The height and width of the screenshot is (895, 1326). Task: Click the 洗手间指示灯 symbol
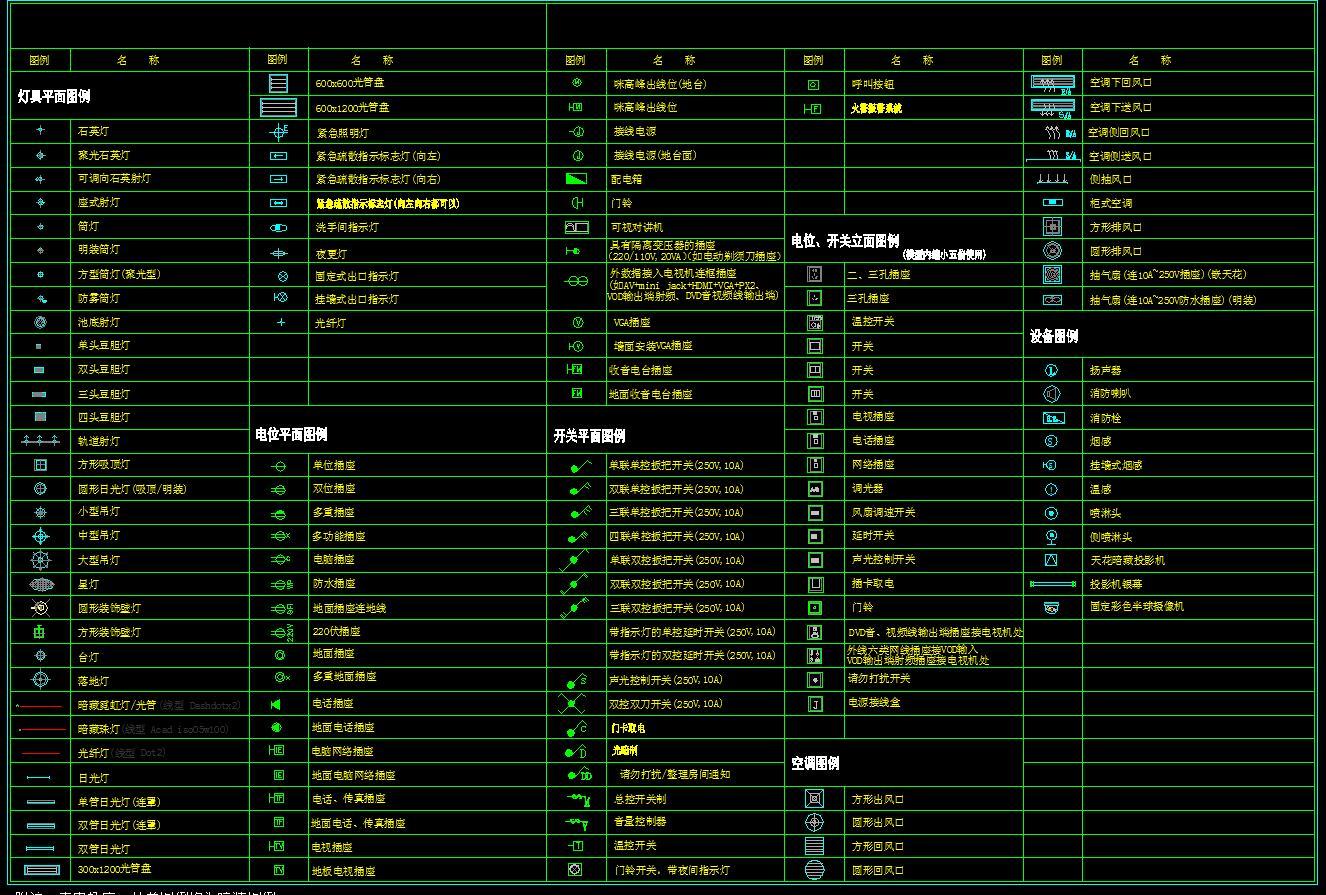pos(279,228)
